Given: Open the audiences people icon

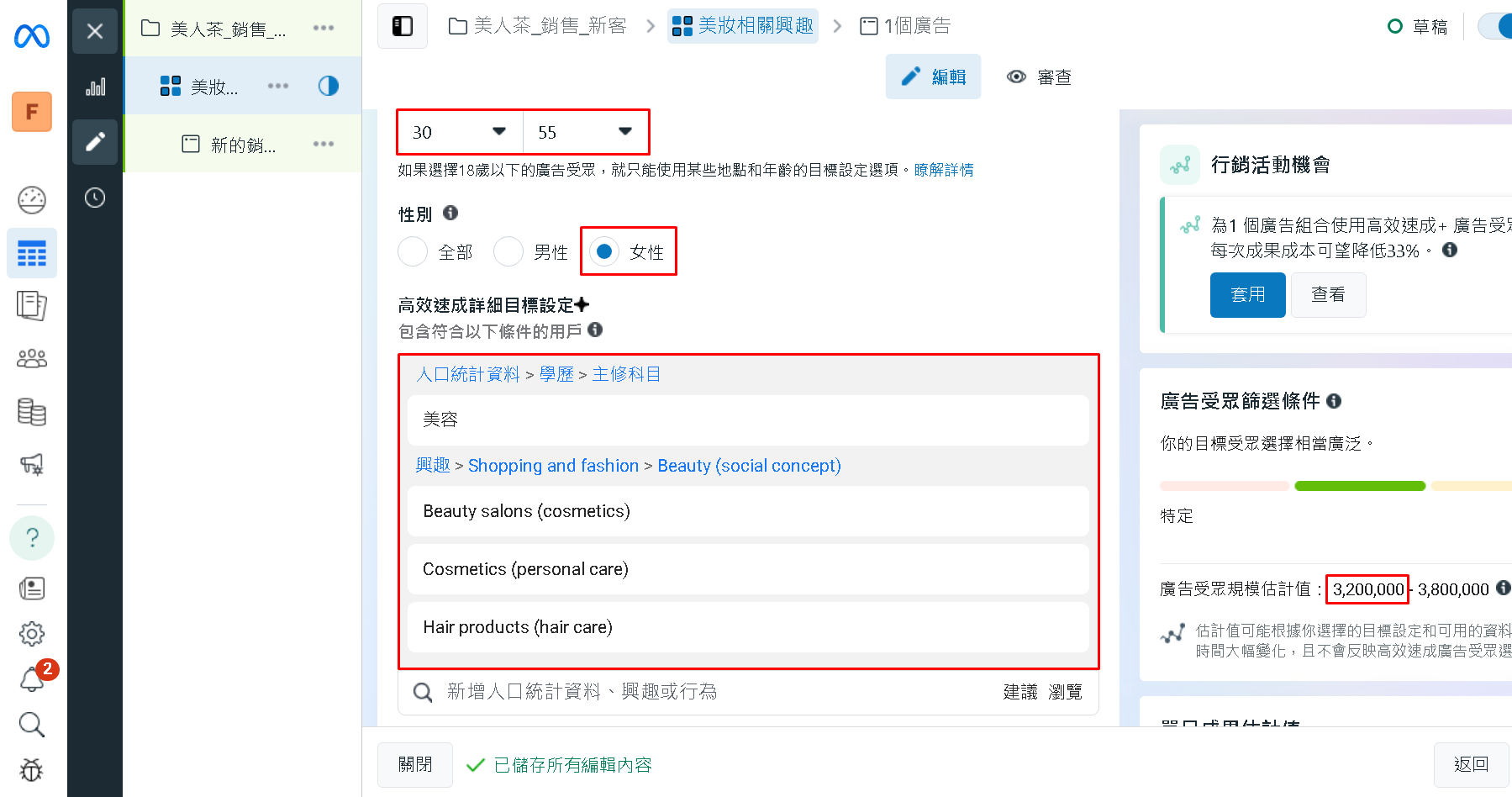Looking at the screenshot, I should [32, 359].
